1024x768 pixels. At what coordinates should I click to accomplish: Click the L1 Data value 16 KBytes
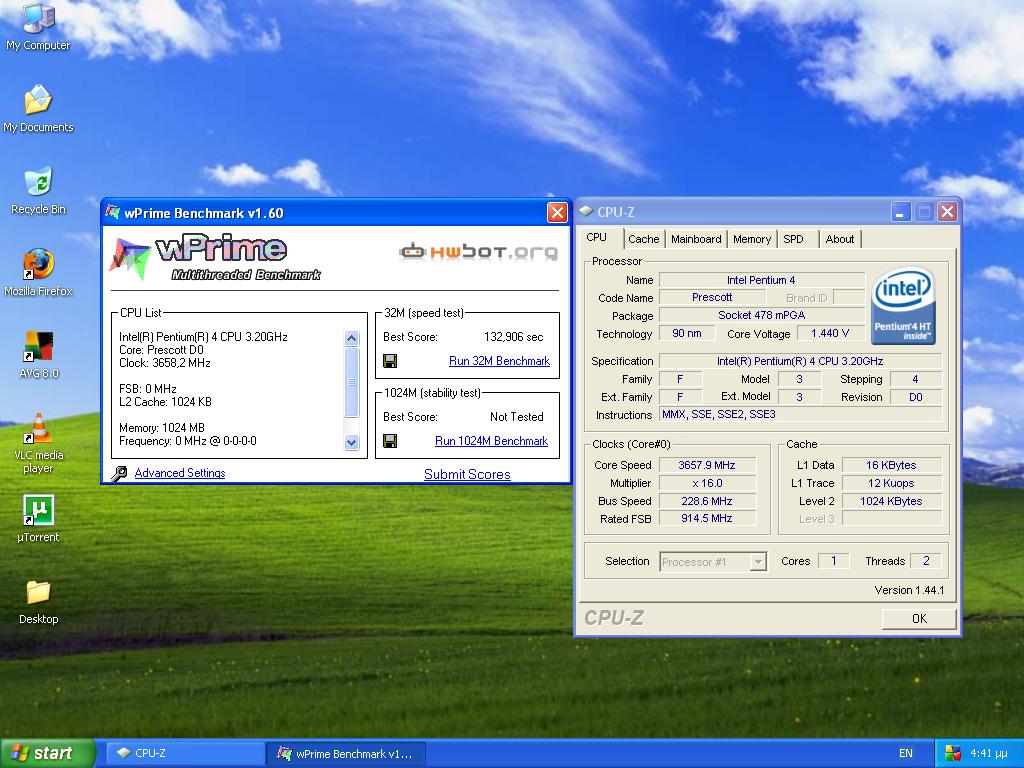coord(891,465)
